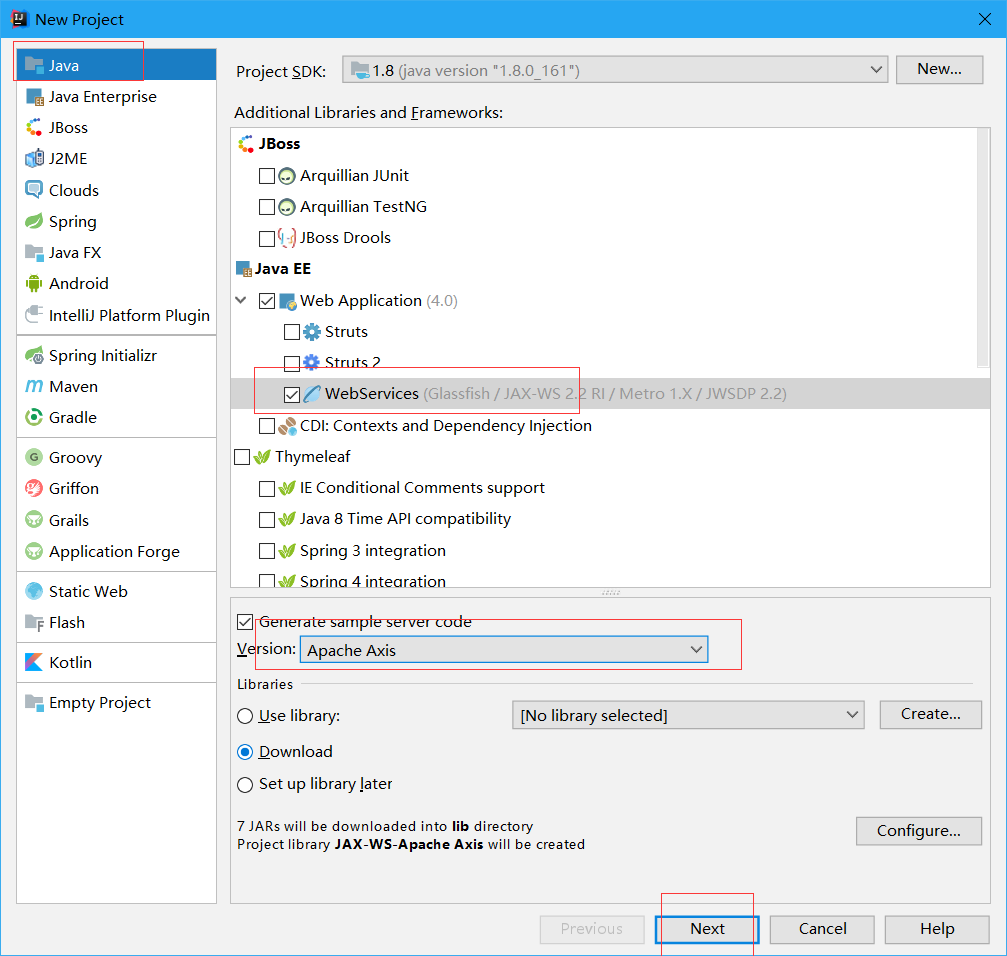Screen dimensions: 1007x956
Task: Click the Next button
Action: [x=707, y=928]
